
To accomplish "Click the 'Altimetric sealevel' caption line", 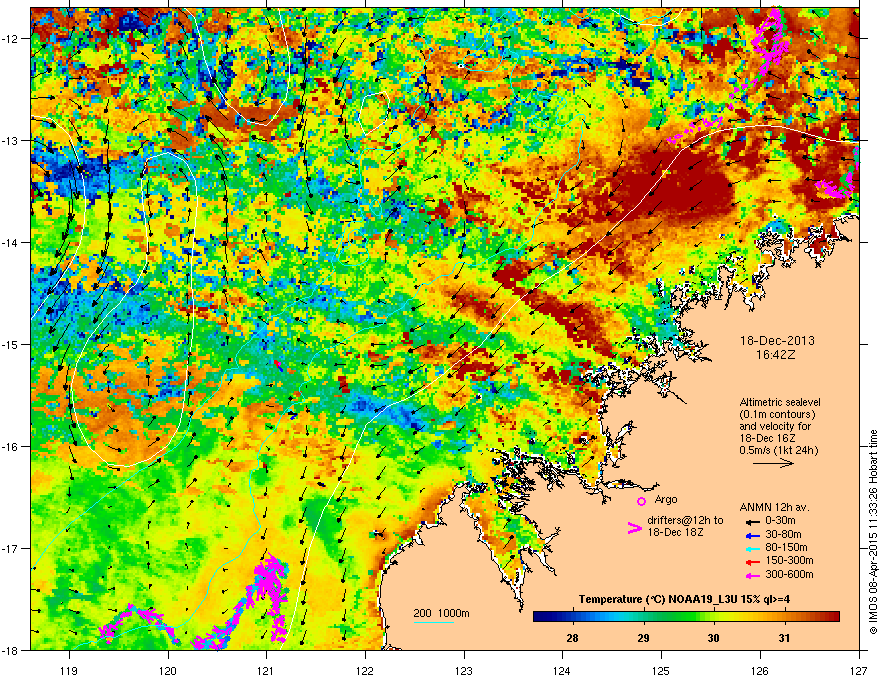I will [780, 402].
